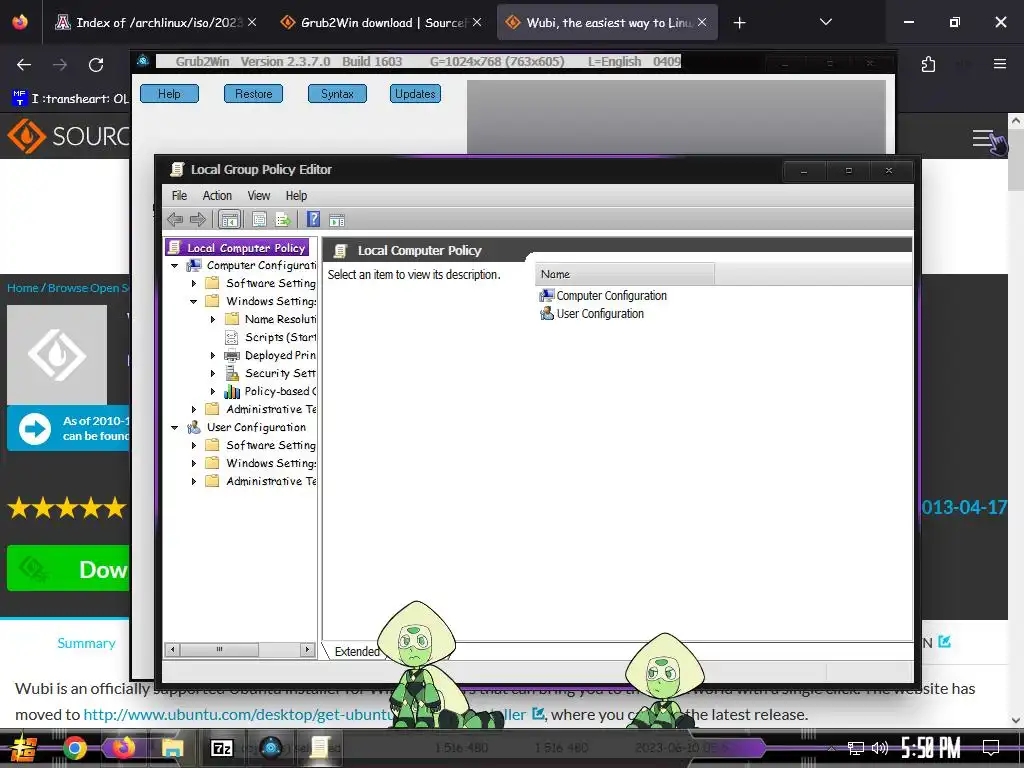
Task: Switch to the Index of /archlinux browser tab
Action: [x=157, y=23]
